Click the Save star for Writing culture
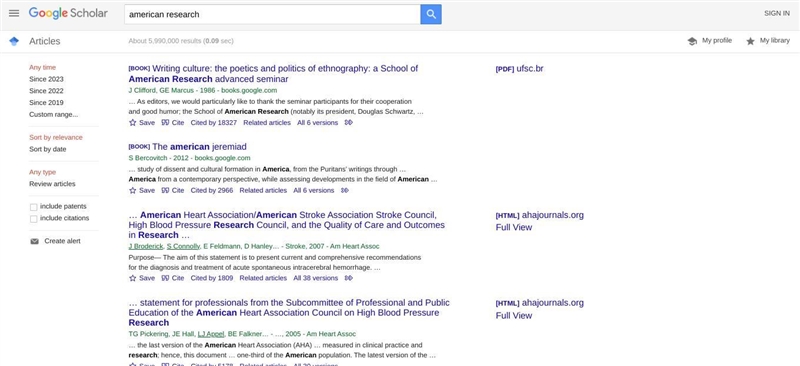The image size is (800, 366). (x=133, y=123)
